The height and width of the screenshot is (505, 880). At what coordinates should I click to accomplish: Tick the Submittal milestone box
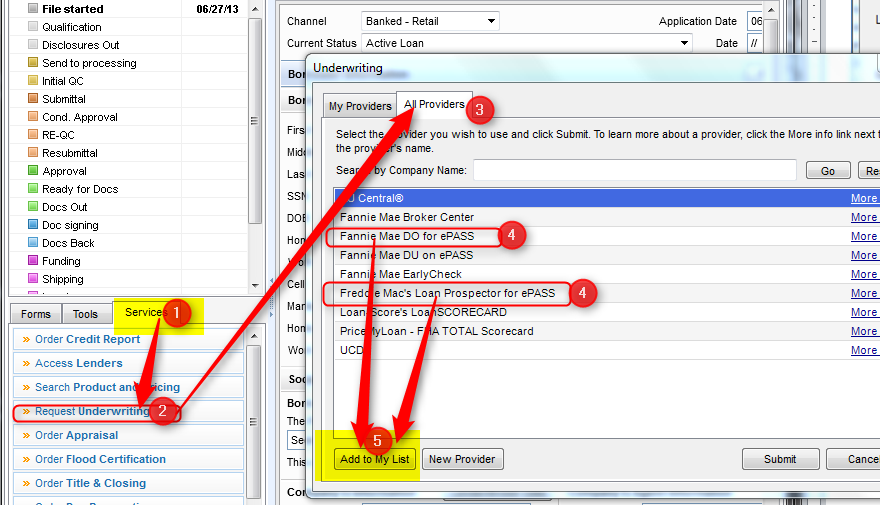tap(33, 99)
